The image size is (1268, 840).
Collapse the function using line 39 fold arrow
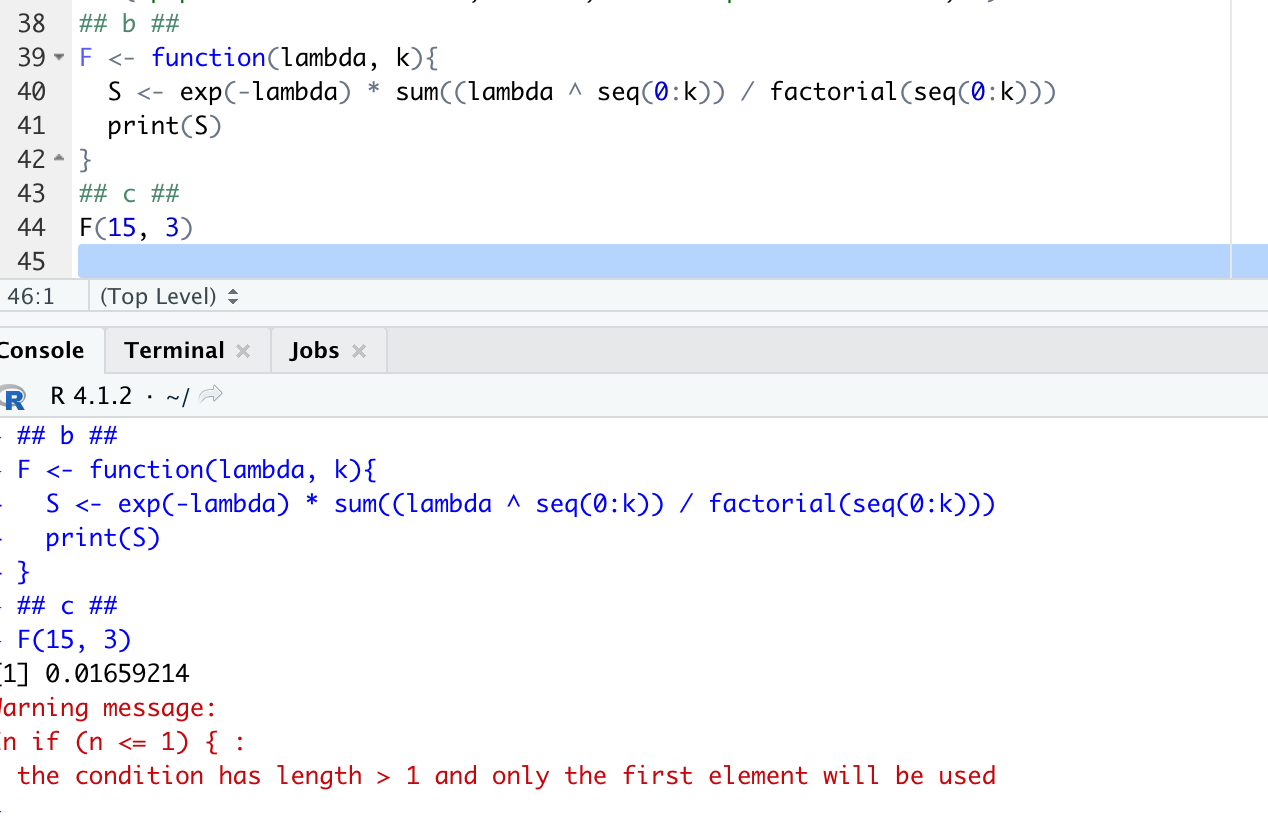point(57,57)
